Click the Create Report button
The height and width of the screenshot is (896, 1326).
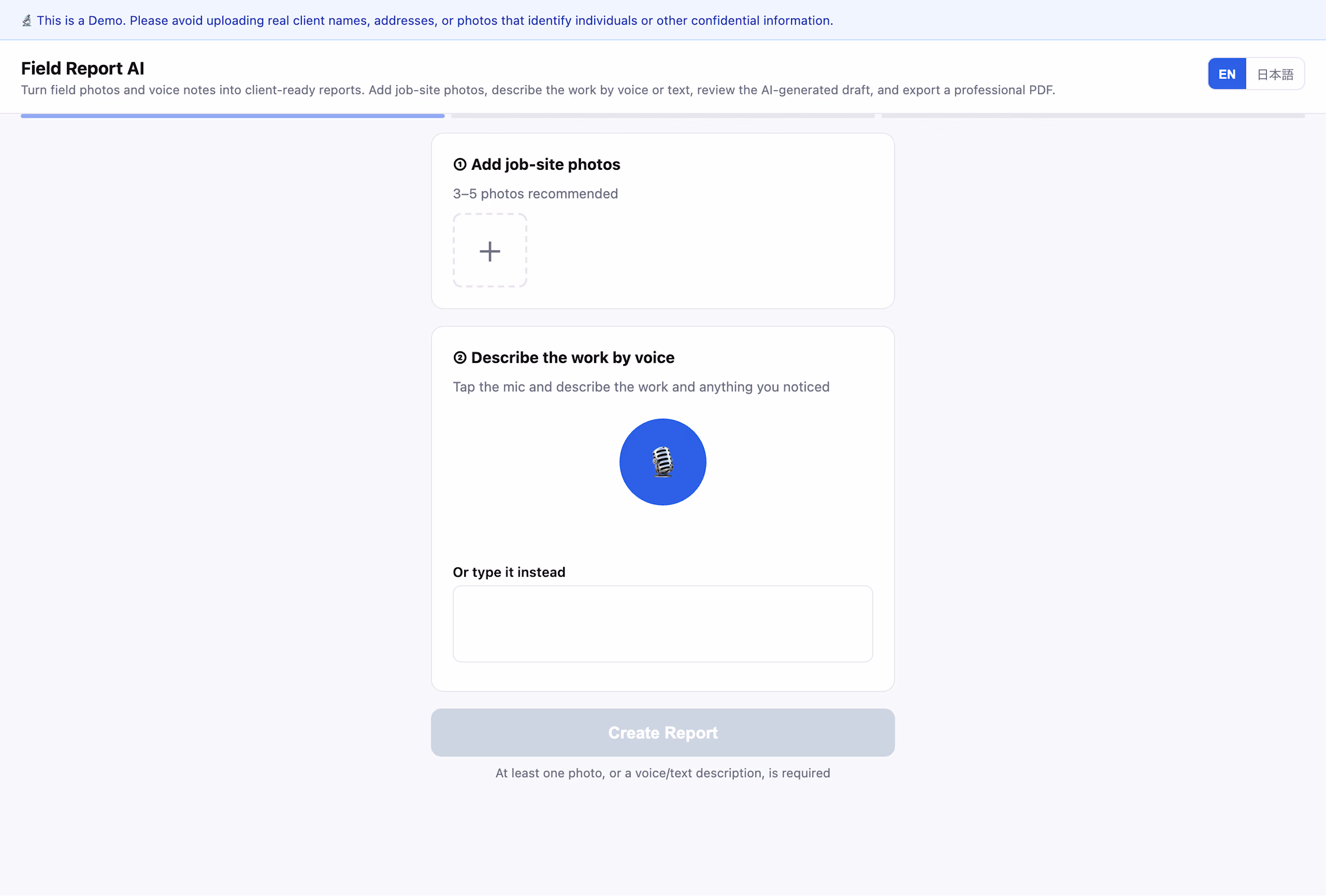click(x=662, y=733)
